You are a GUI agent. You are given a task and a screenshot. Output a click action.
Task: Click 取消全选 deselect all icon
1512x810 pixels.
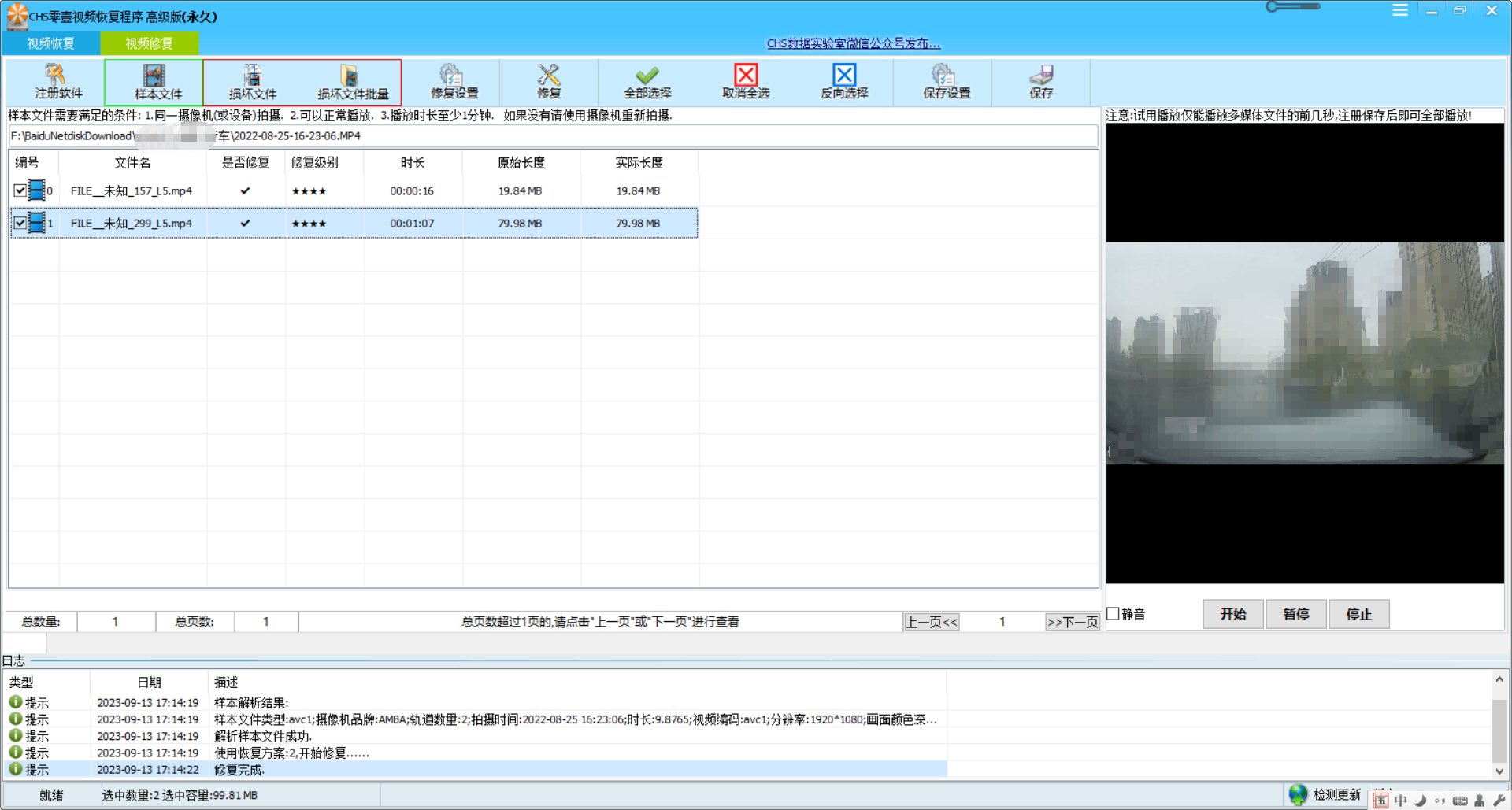[x=746, y=75]
